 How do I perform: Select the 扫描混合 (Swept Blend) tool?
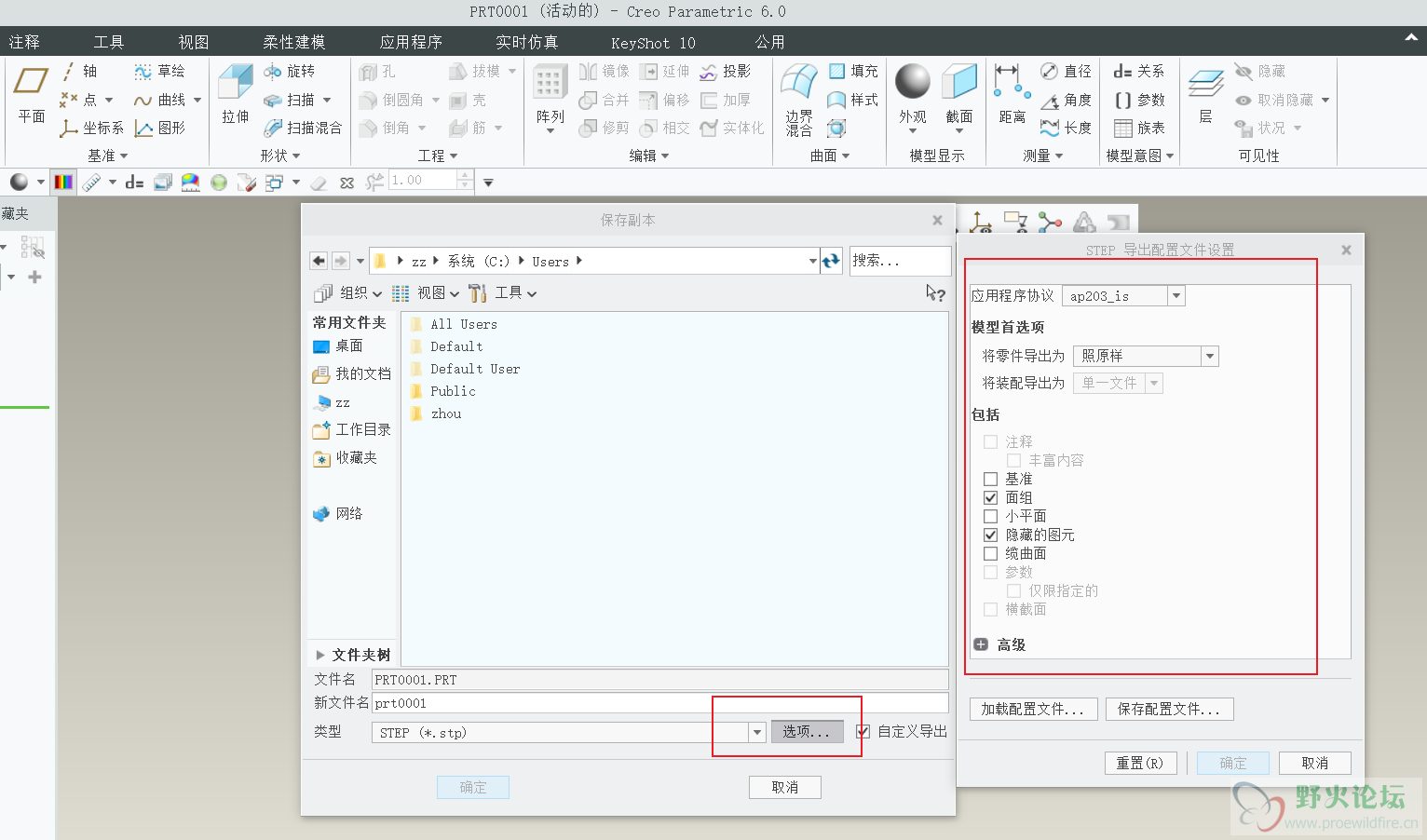(x=303, y=128)
